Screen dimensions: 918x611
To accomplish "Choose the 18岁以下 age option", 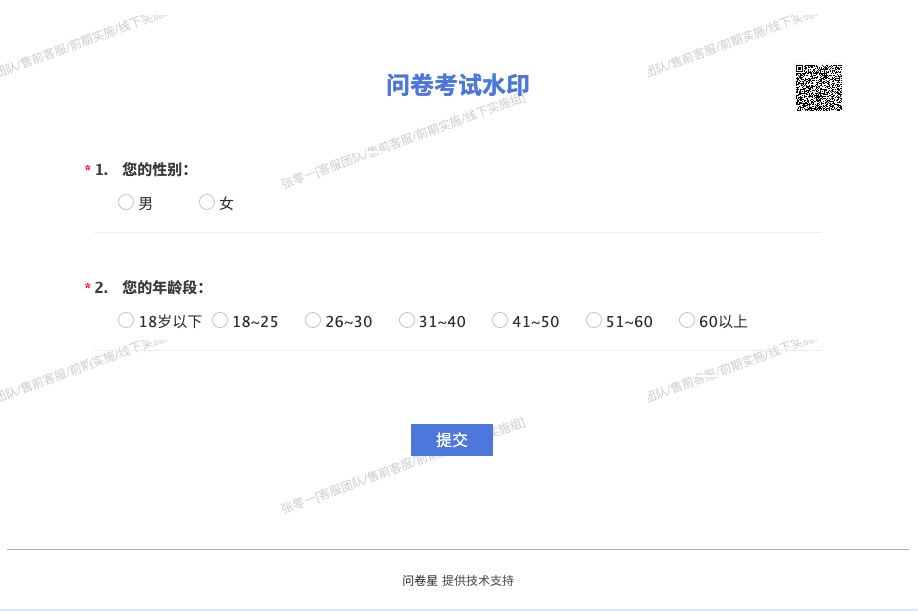I will (x=126, y=321).
